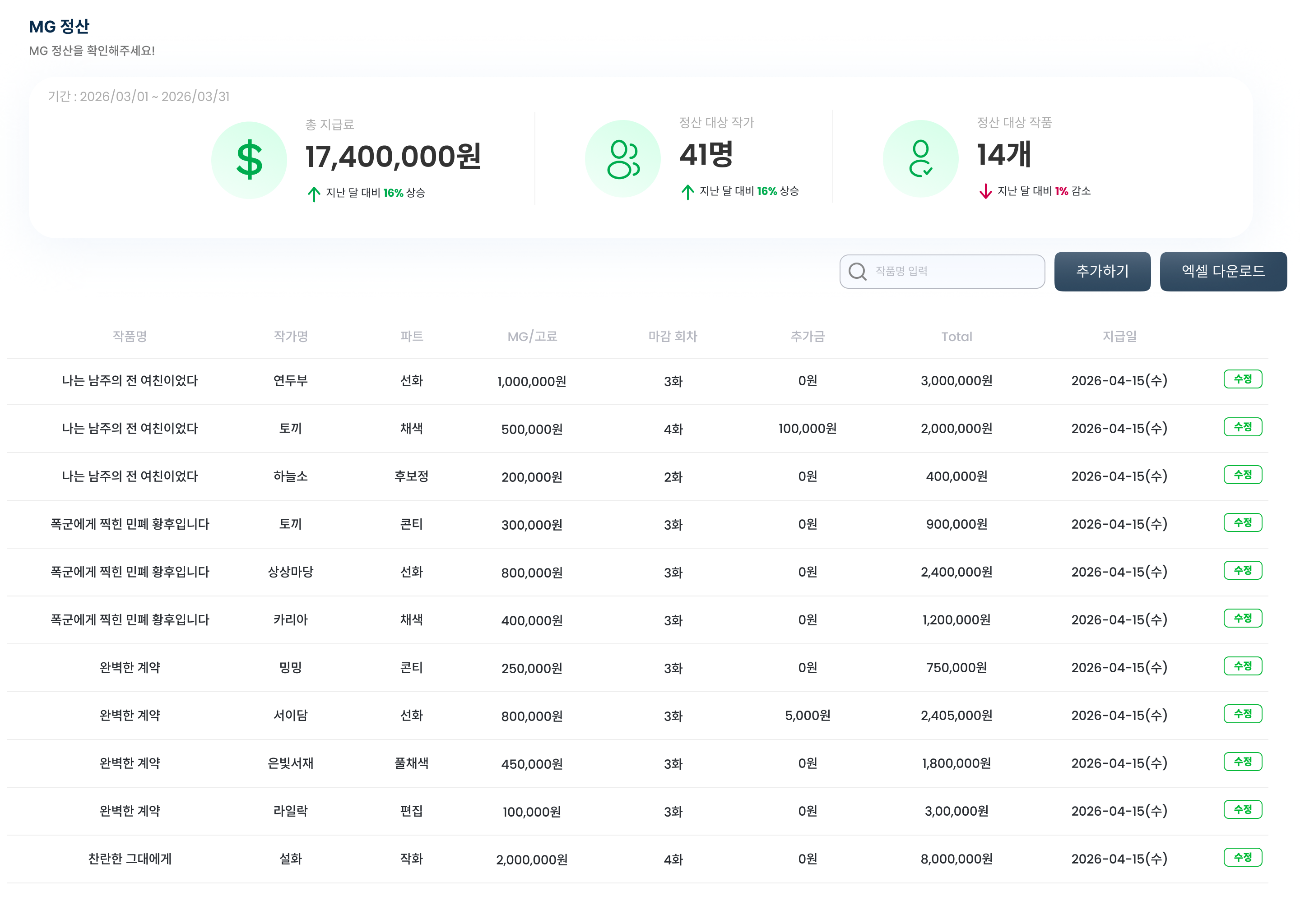Open edit for 서이담's 선화 row
The width and height of the screenshot is (1300, 924).
click(x=1242, y=713)
